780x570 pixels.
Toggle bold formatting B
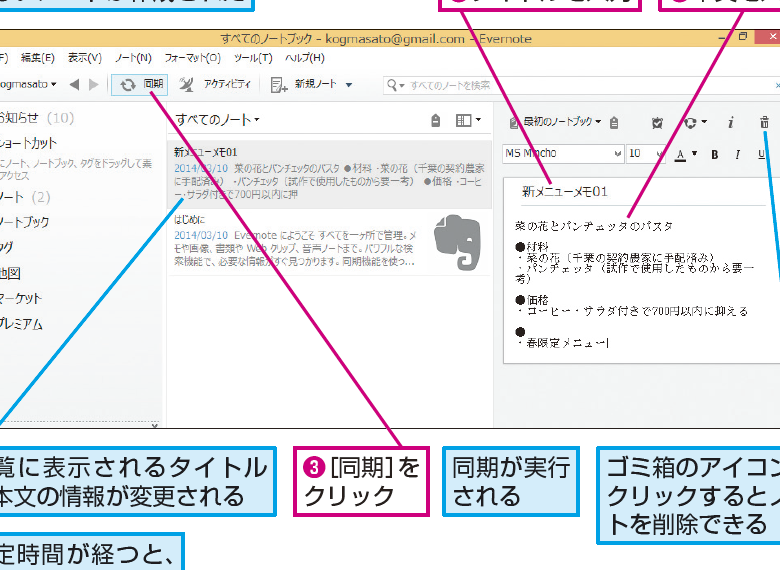[714, 155]
